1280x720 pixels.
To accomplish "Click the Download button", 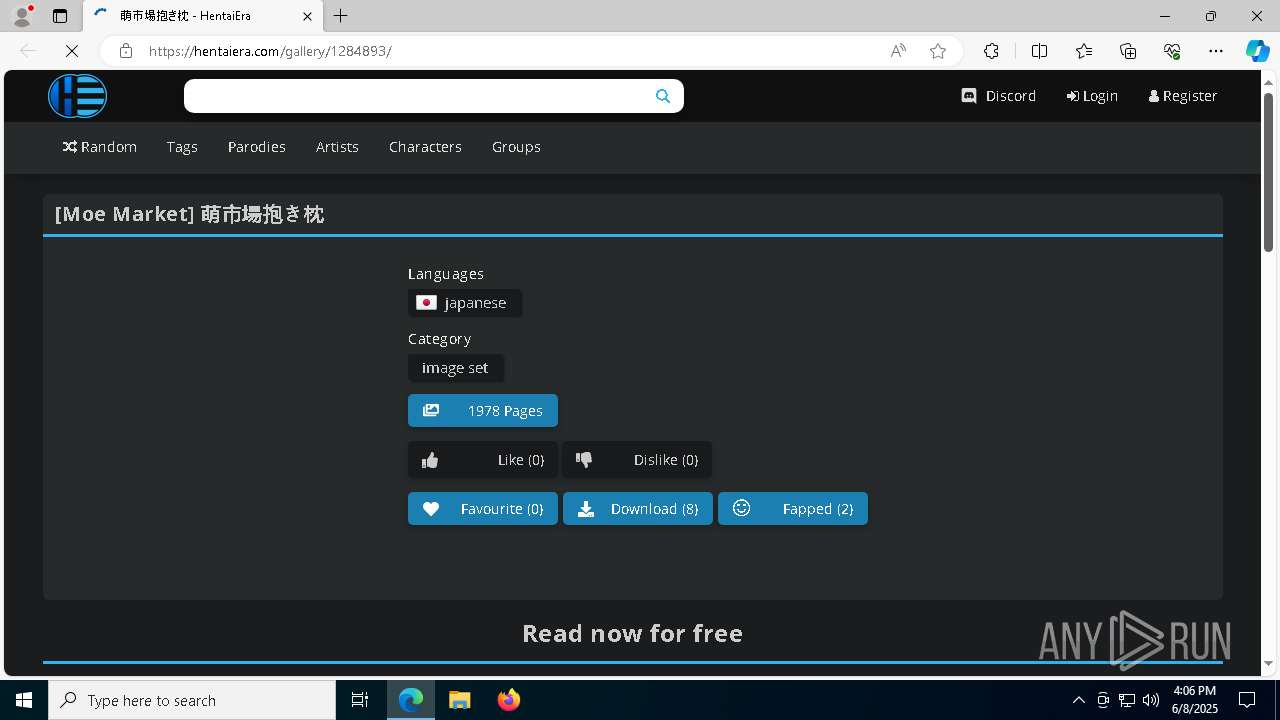I will pyautogui.click(x=638, y=509).
